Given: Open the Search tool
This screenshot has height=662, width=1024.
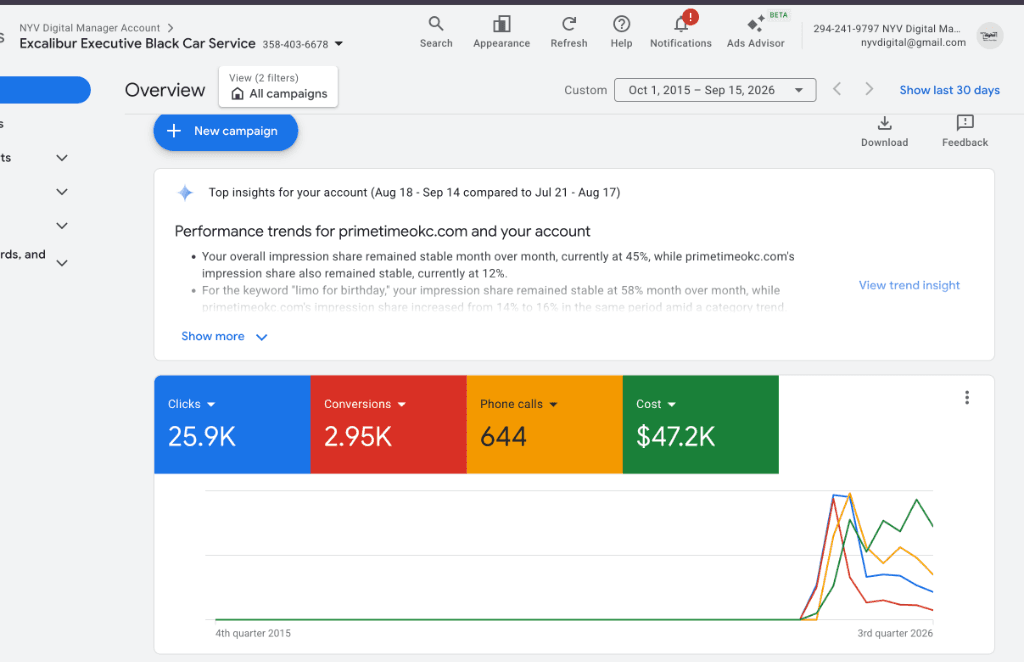Looking at the screenshot, I should click(x=436, y=32).
